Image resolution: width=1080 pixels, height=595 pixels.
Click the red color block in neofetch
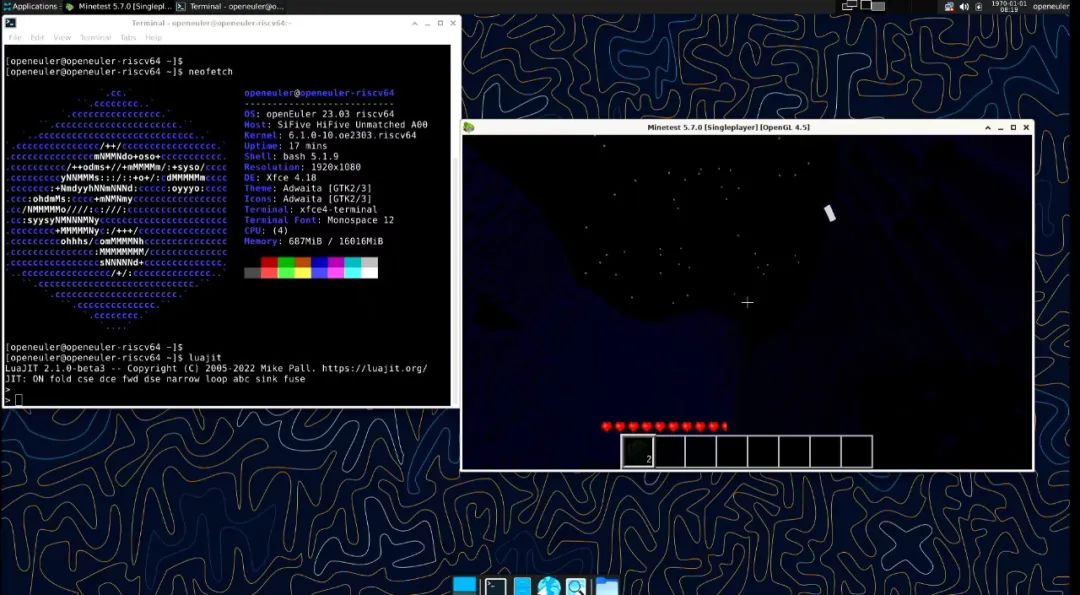pyautogui.click(x=269, y=263)
